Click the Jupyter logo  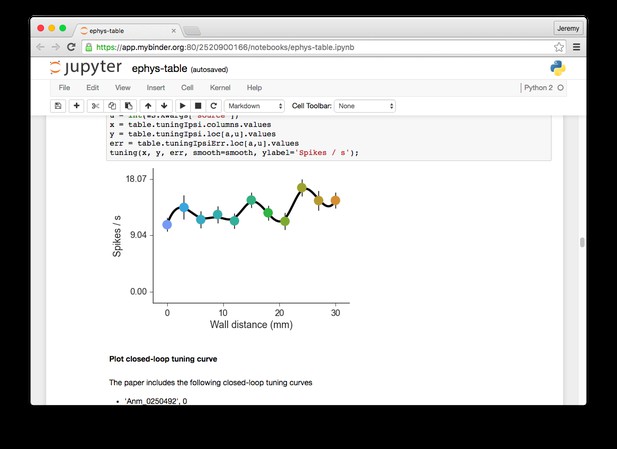86,68
